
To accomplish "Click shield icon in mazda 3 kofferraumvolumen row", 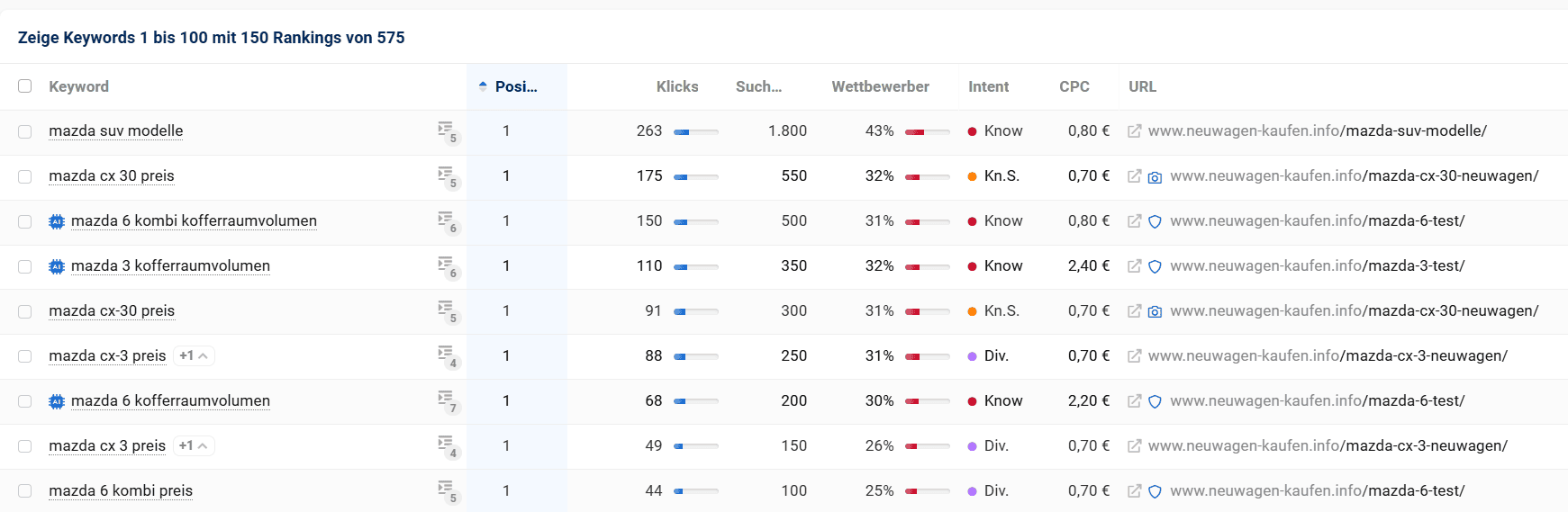I will click(x=1155, y=266).
